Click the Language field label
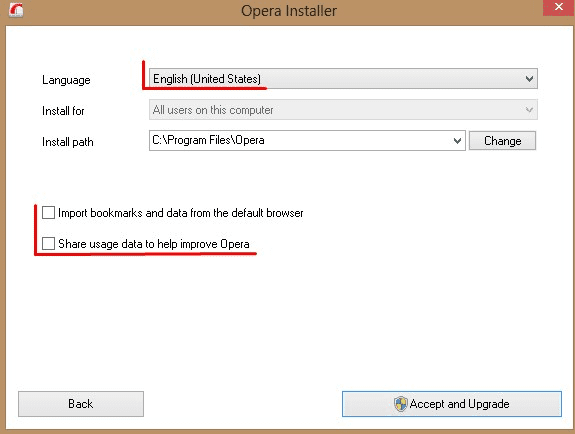The width and height of the screenshot is (575, 434). 66,80
